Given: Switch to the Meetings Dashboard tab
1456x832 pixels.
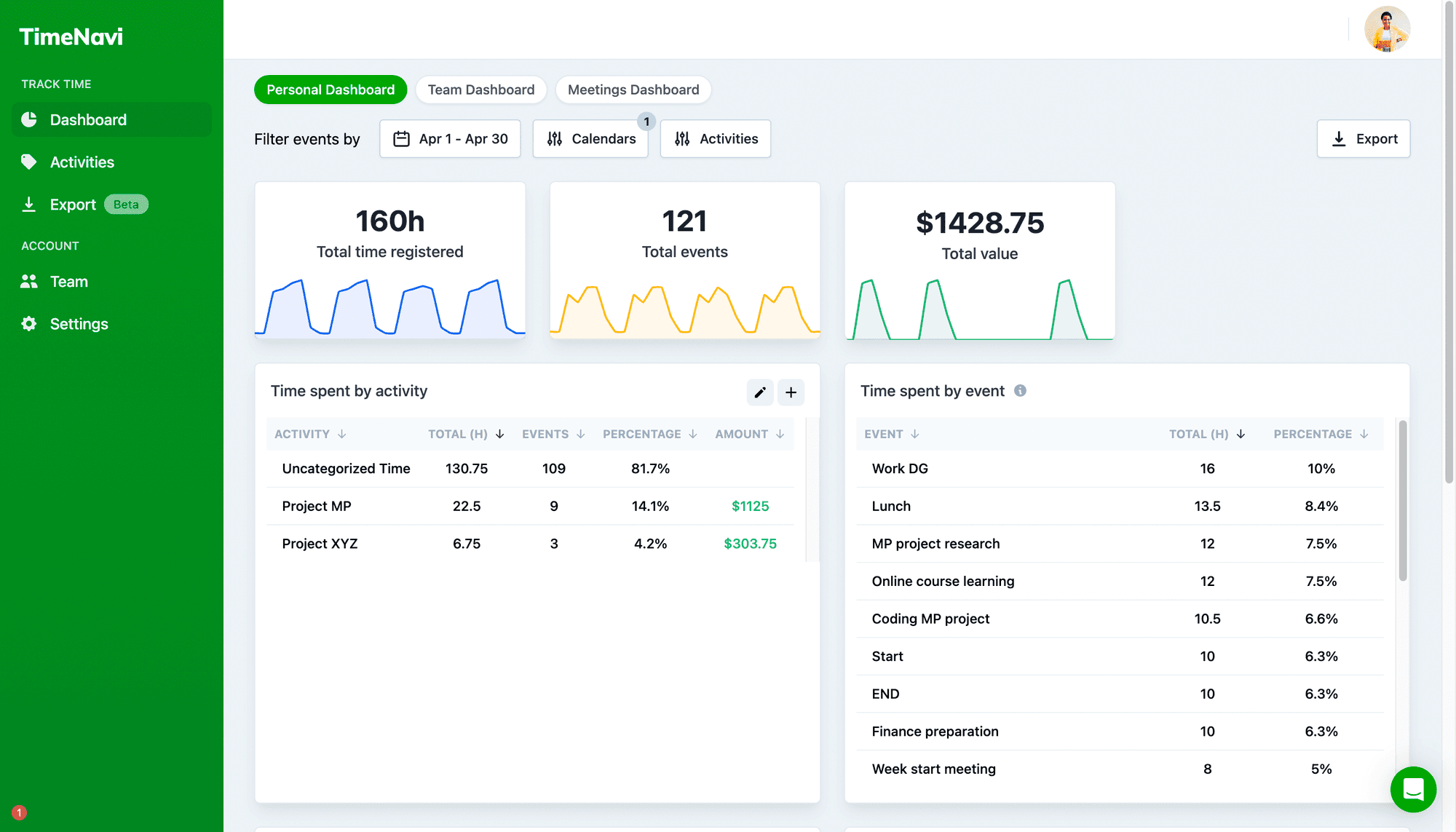Looking at the screenshot, I should tap(633, 90).
